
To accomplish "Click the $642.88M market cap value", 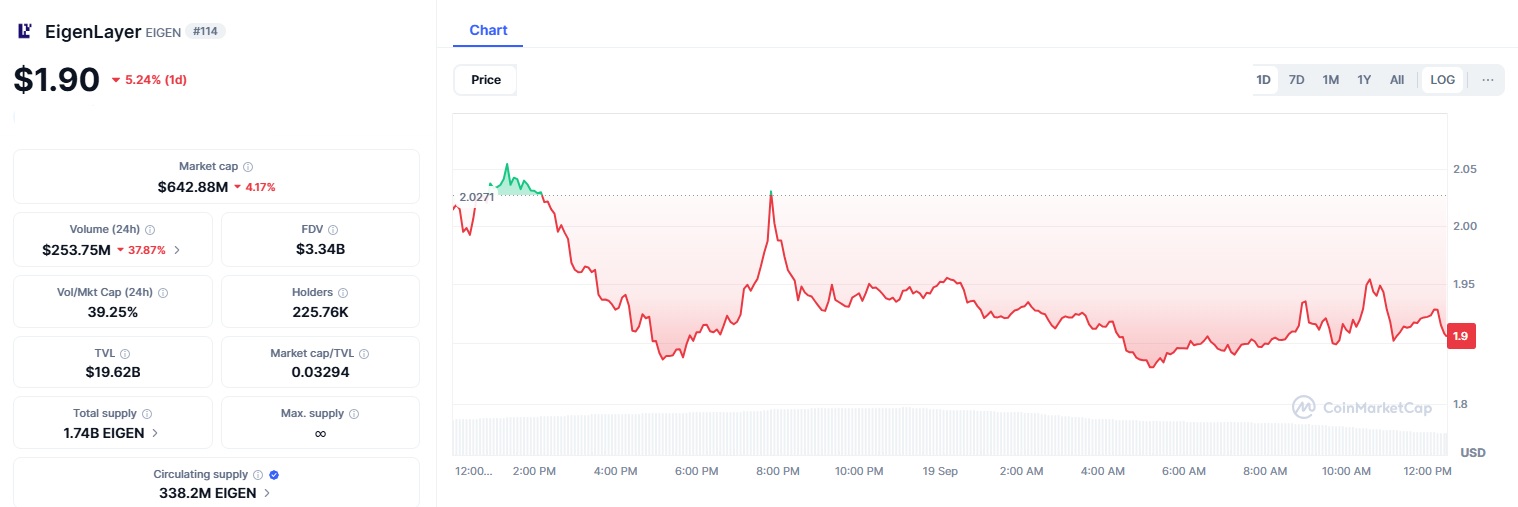I will pyautogui.click(x=193, y=187).
